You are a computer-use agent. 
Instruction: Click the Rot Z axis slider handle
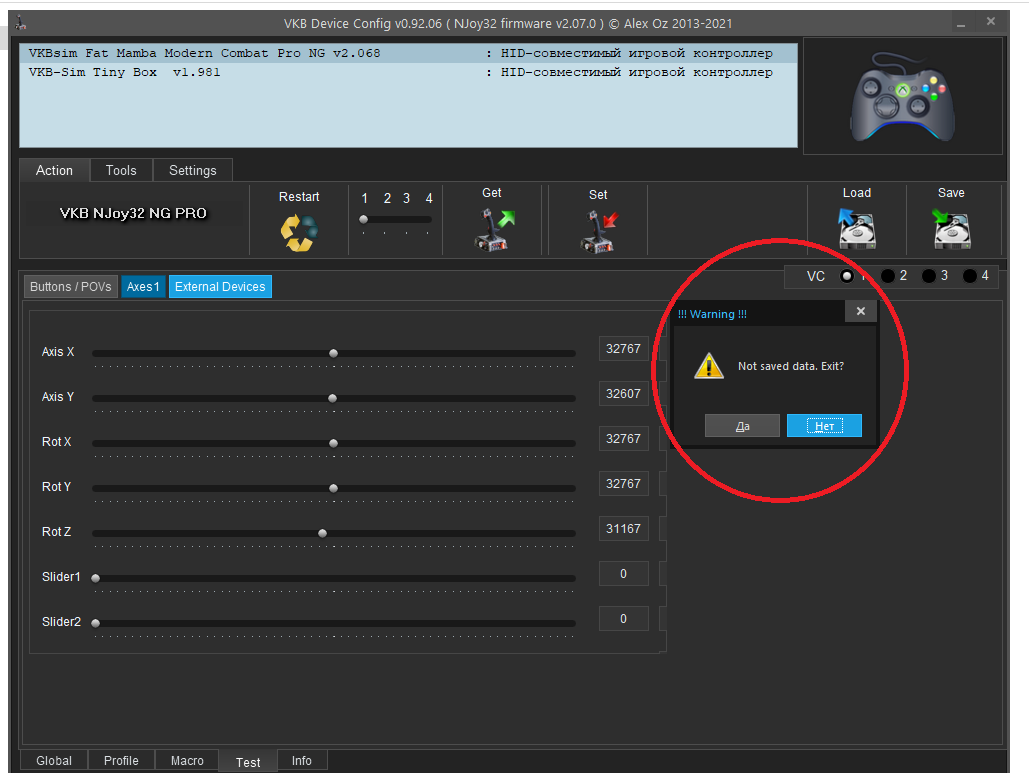(x=322, y=533)
